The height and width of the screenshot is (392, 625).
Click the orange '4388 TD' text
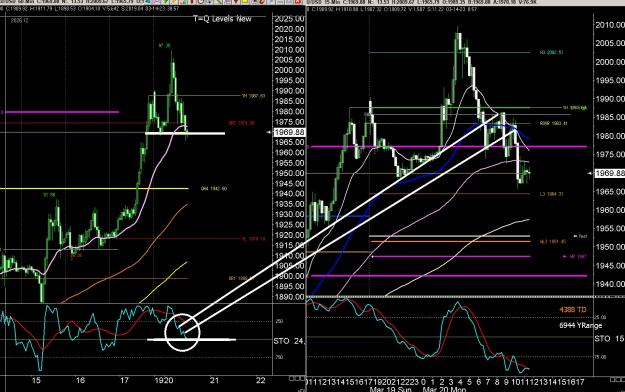[573, 310]
